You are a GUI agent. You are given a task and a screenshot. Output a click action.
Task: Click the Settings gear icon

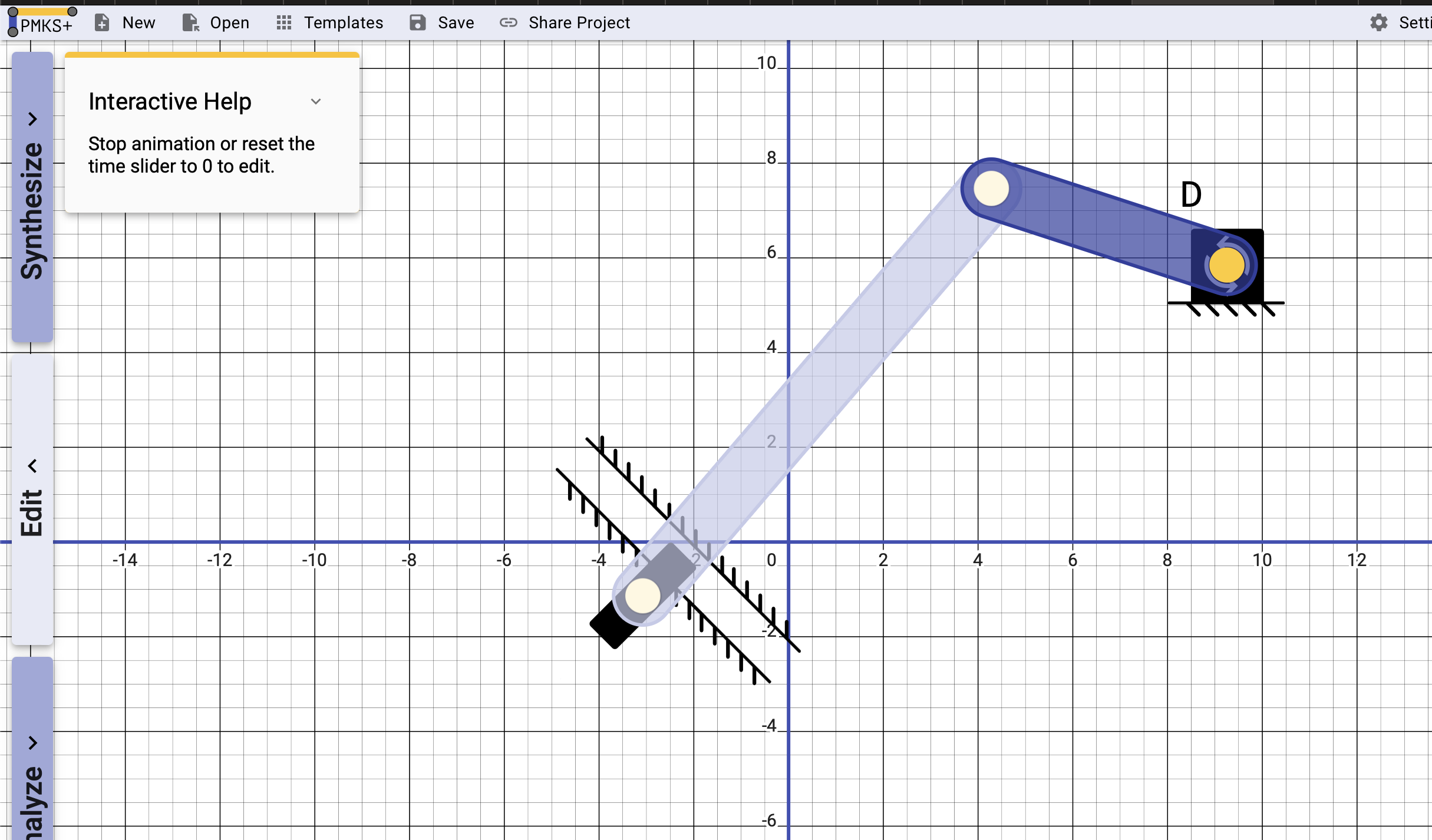pos(1379,23)
